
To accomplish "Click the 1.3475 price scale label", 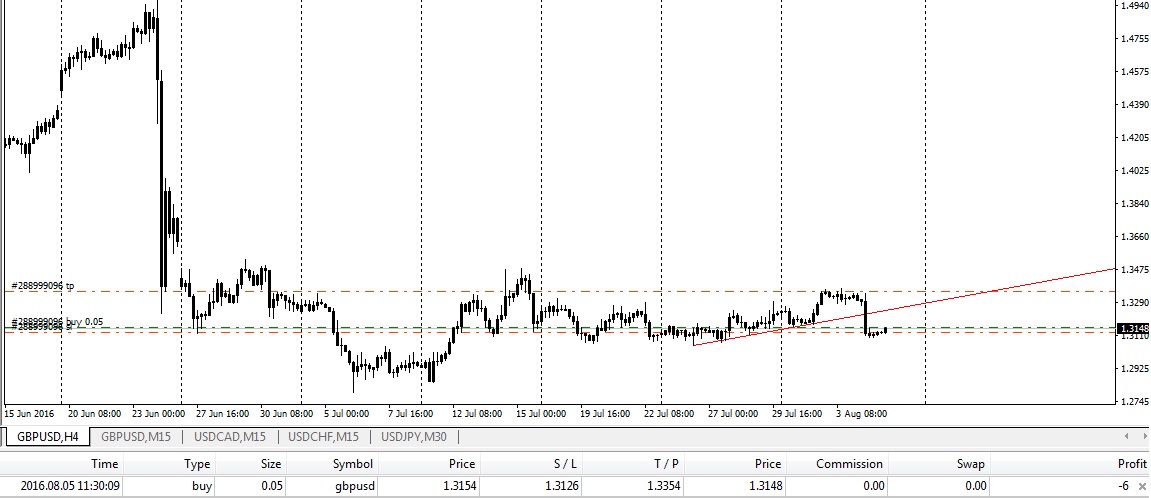I will (x=1135, y=269).
